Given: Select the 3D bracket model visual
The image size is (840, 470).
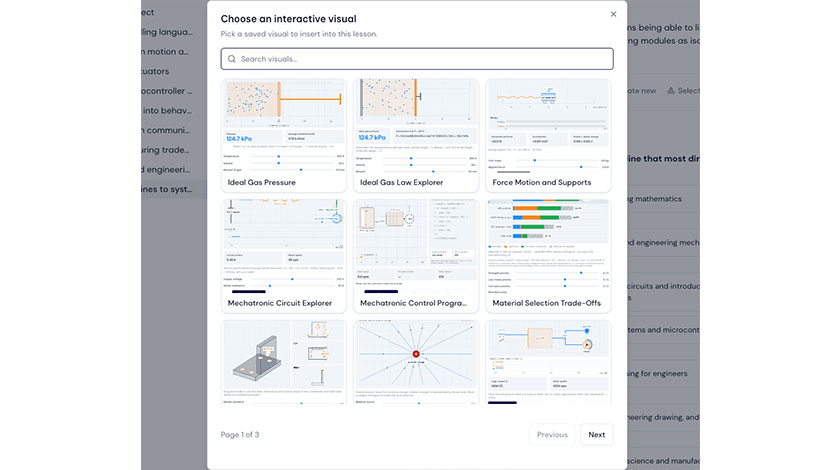Looking at the screenshot, I should point(283,362).
